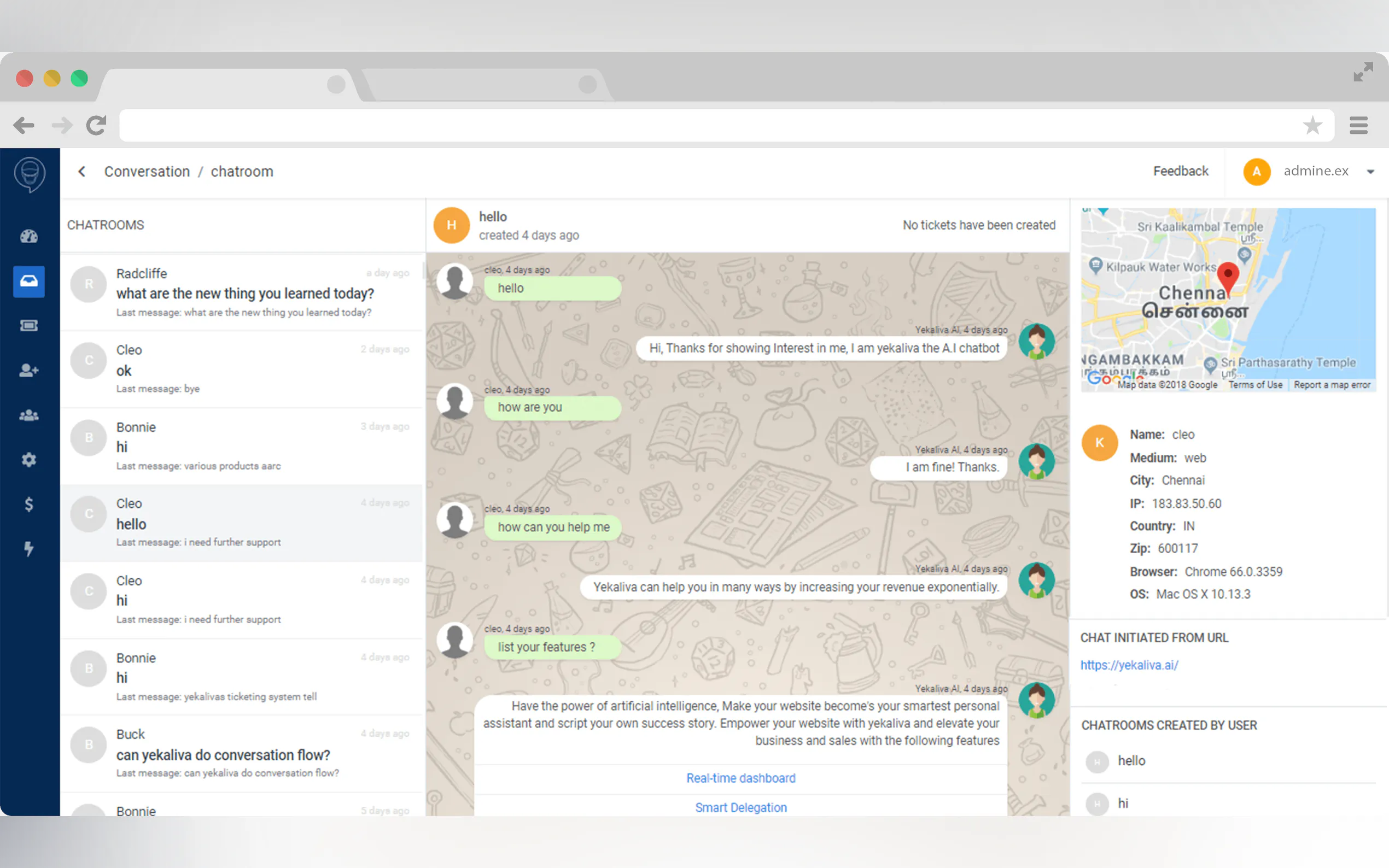The width and height of the screenshot is (1389, 868).
Task: Click the inbox conversations sidebar icon
Action: coord(29,281)
